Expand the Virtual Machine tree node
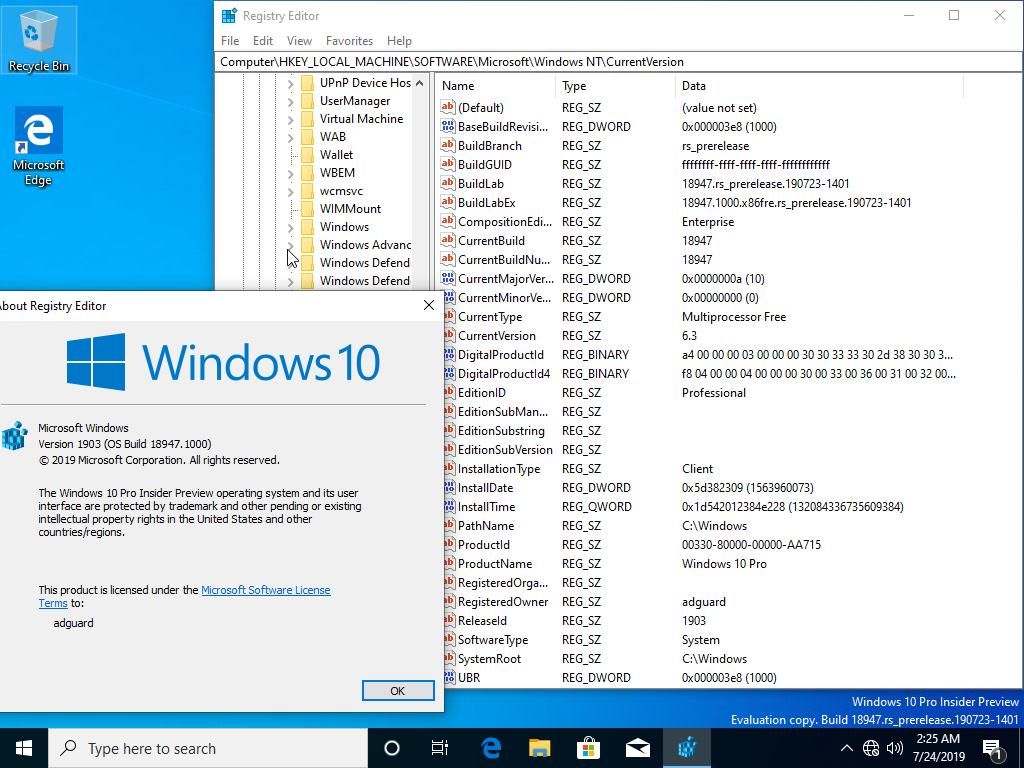1024x768 pixels. point(291,119)
